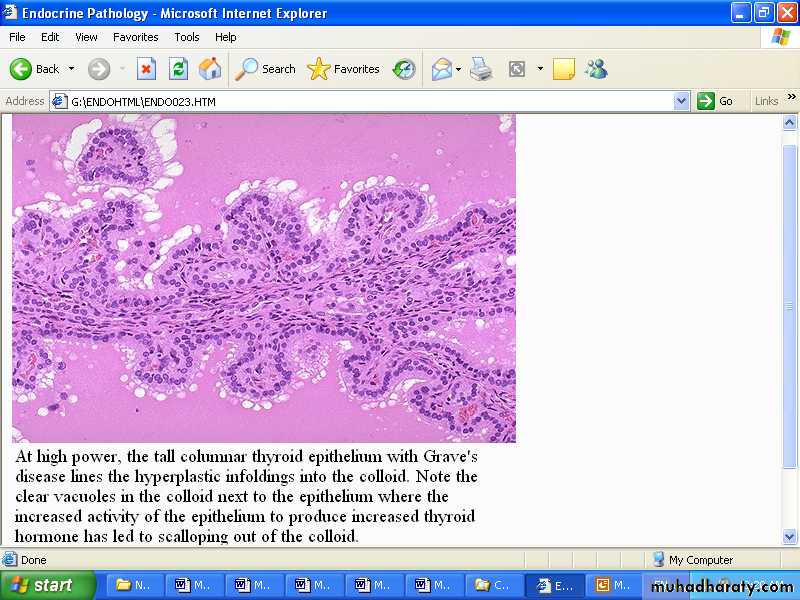This screenshot has height=600, width=800.
Task: Click the Stop loading icon
Action: [x=146, y=69]
